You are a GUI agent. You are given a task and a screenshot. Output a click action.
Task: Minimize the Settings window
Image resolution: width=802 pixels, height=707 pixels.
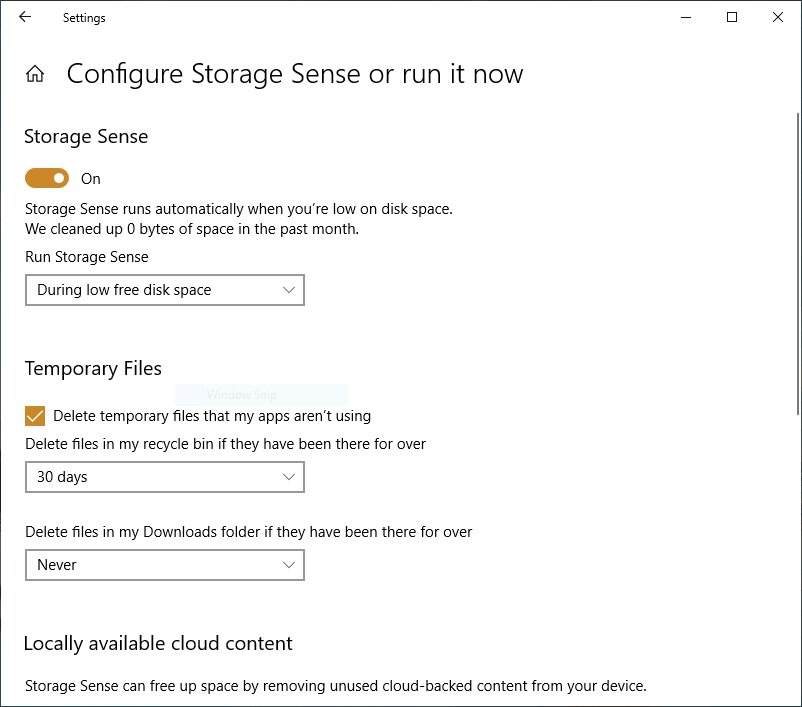[x=686, y=17]
